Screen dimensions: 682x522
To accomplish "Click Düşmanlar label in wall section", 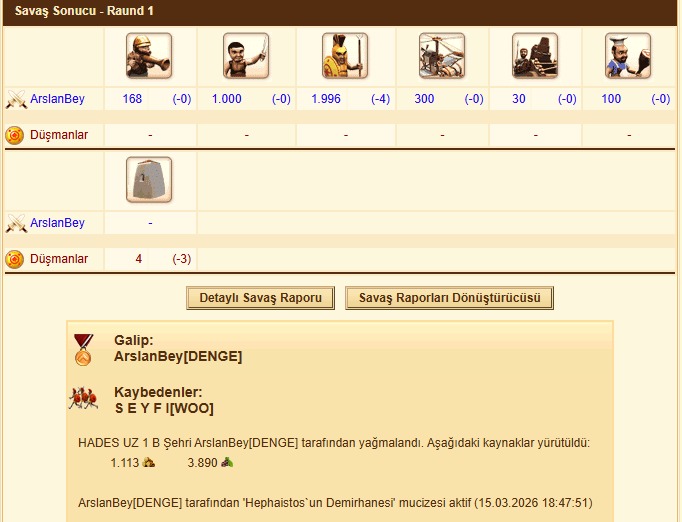I will click(59, 259).
